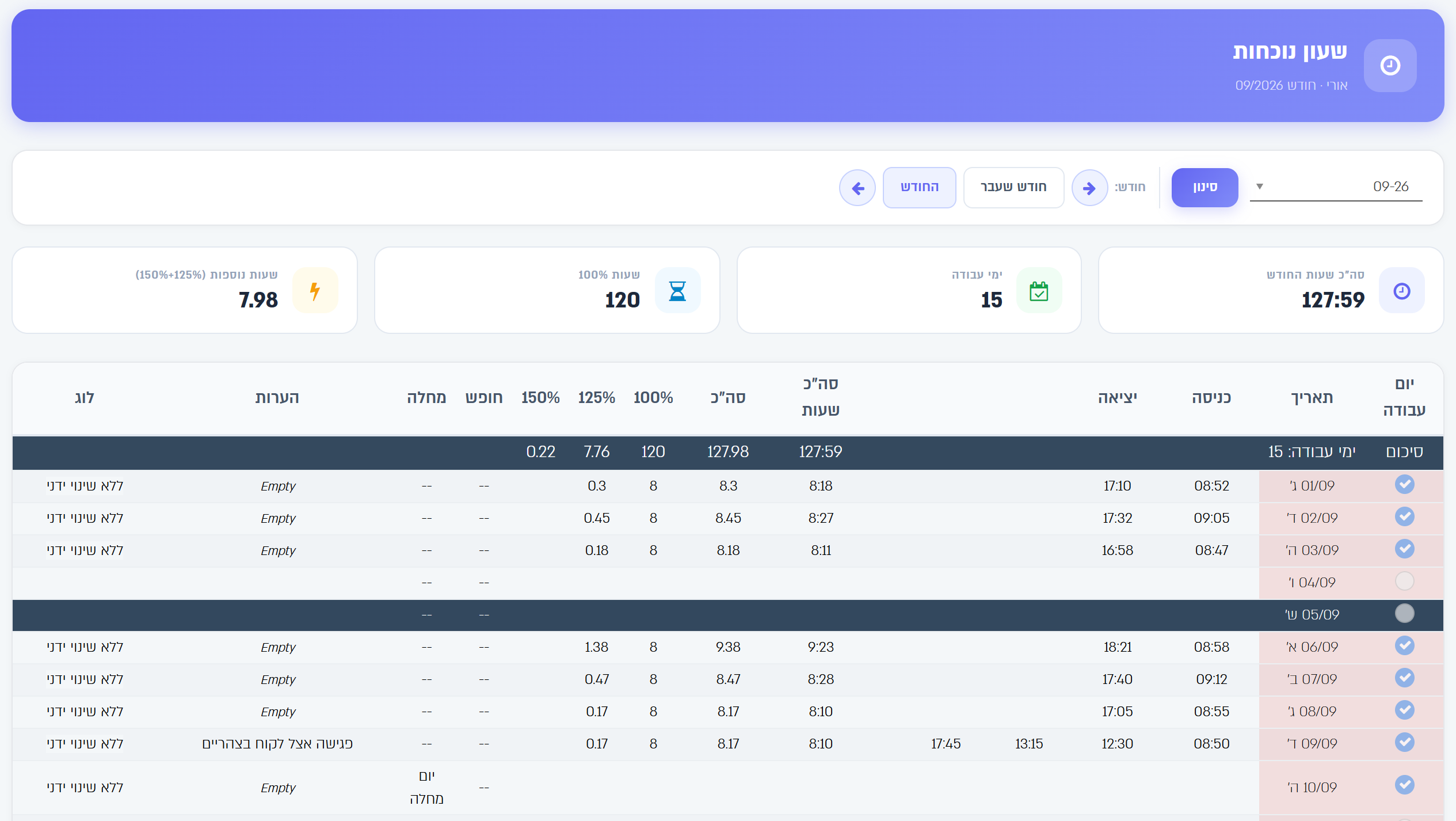The image size is (1456, 821).
Task: Click the 7.98 overtime hours value
Action: tap(258, 300)
